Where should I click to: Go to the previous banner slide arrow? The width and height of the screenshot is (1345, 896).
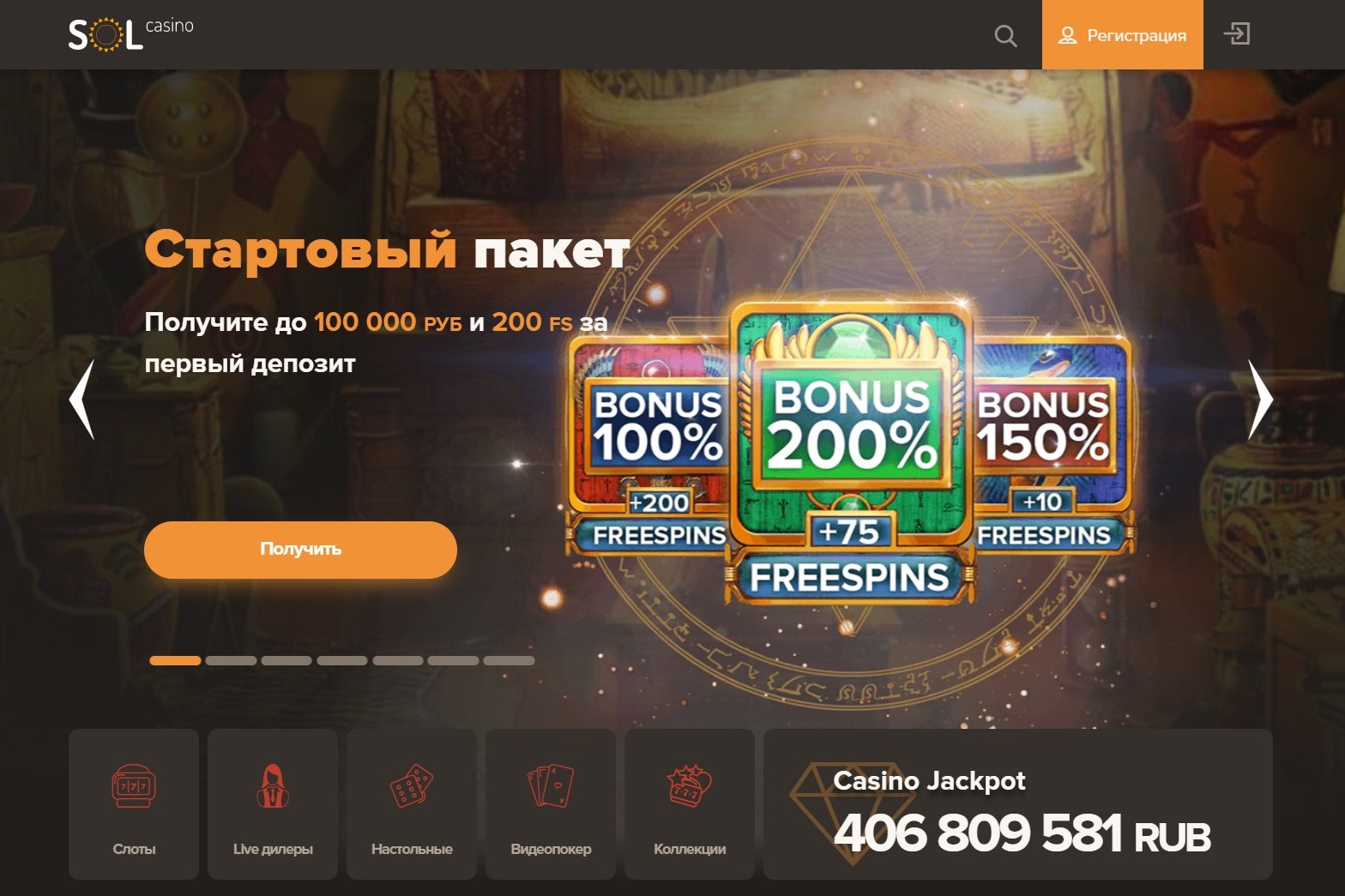(81, 400)
